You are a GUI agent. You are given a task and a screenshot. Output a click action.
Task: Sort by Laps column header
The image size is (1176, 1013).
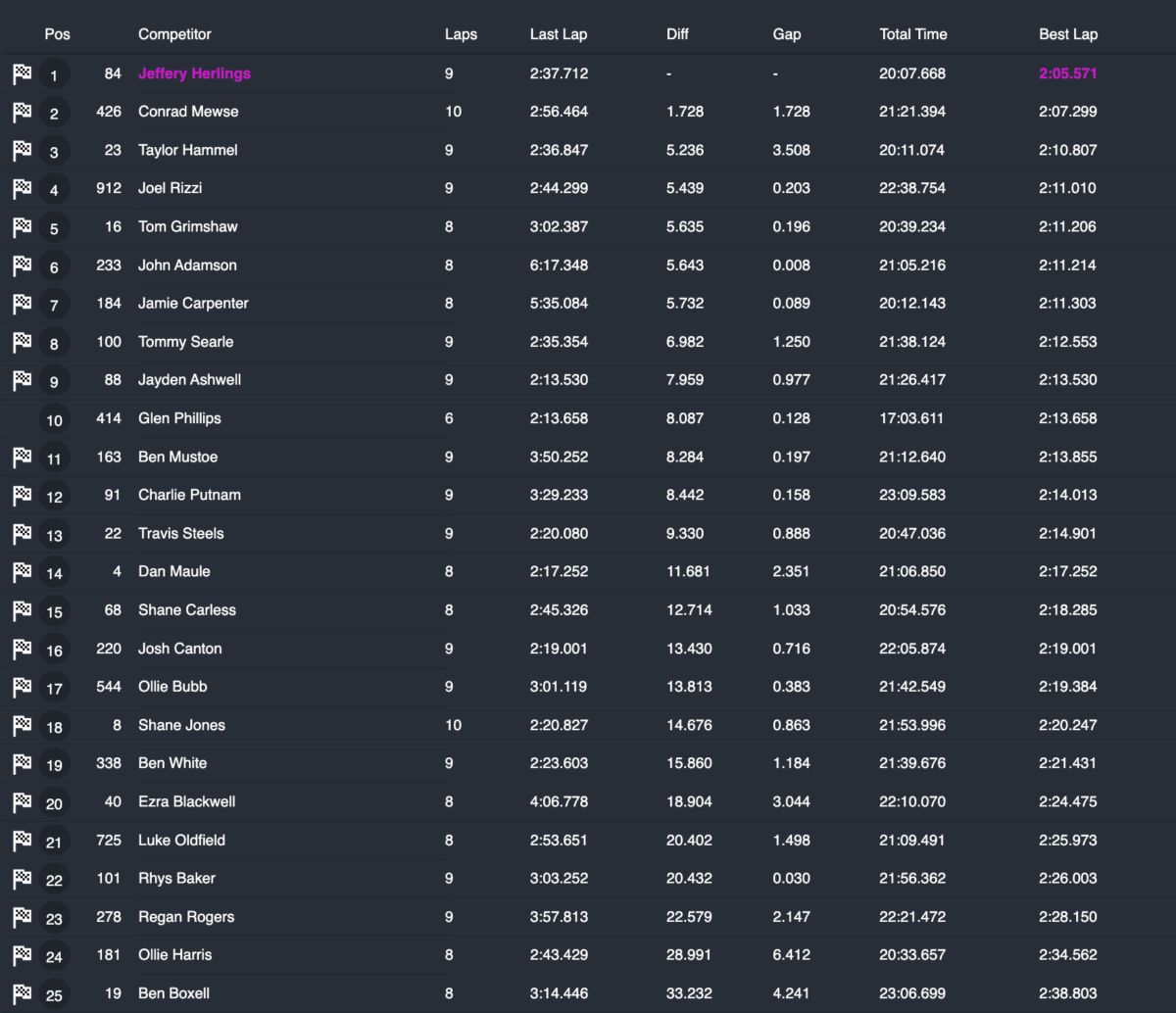461,34
